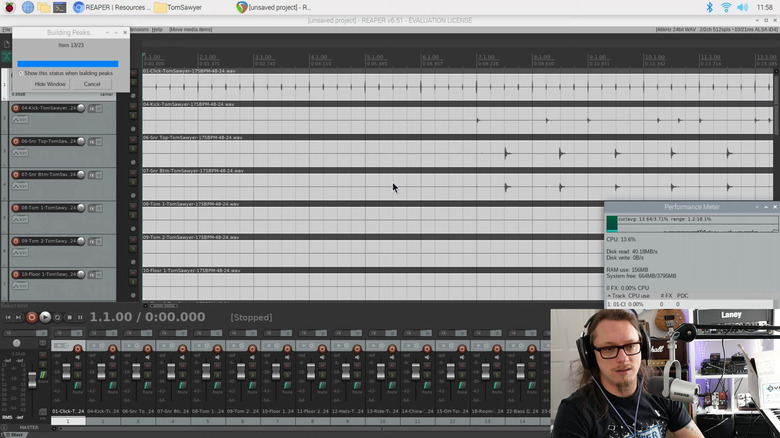Switch to REAPER Resources browser taskbar window
Image resolution: width=780 pixels, height=438 pixels.
112,7
